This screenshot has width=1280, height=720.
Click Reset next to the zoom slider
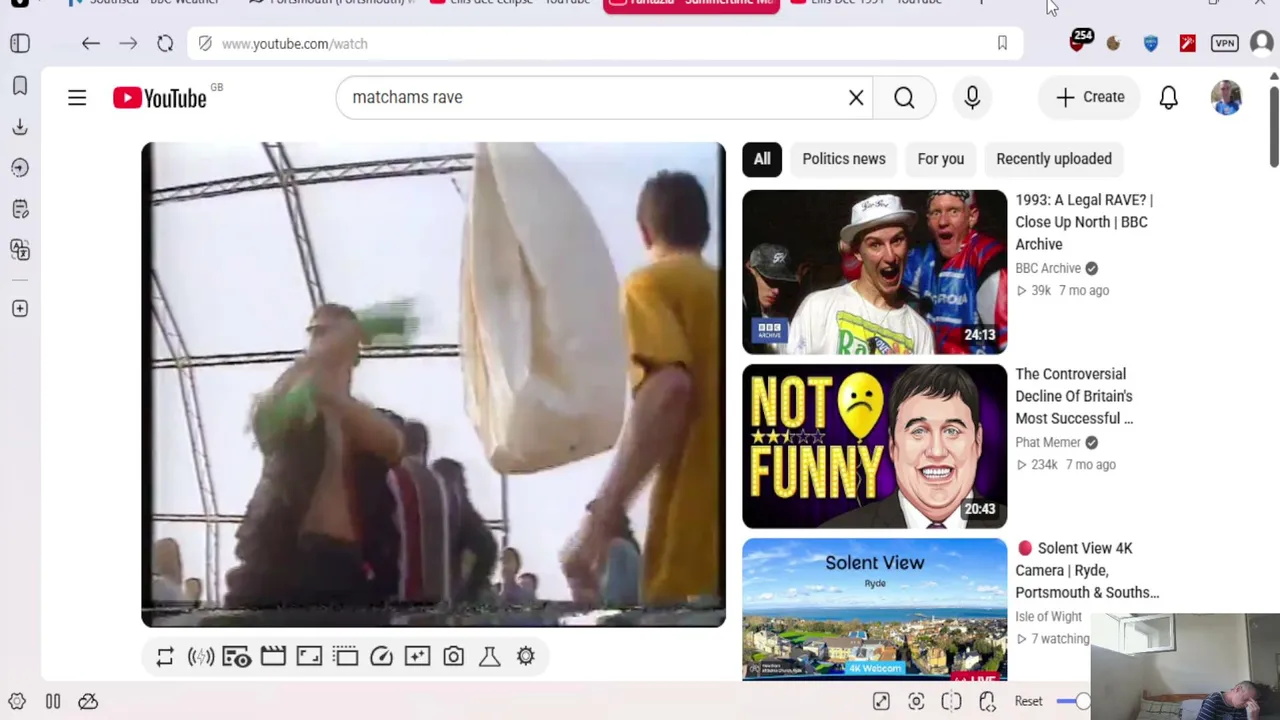(1028, 702)
